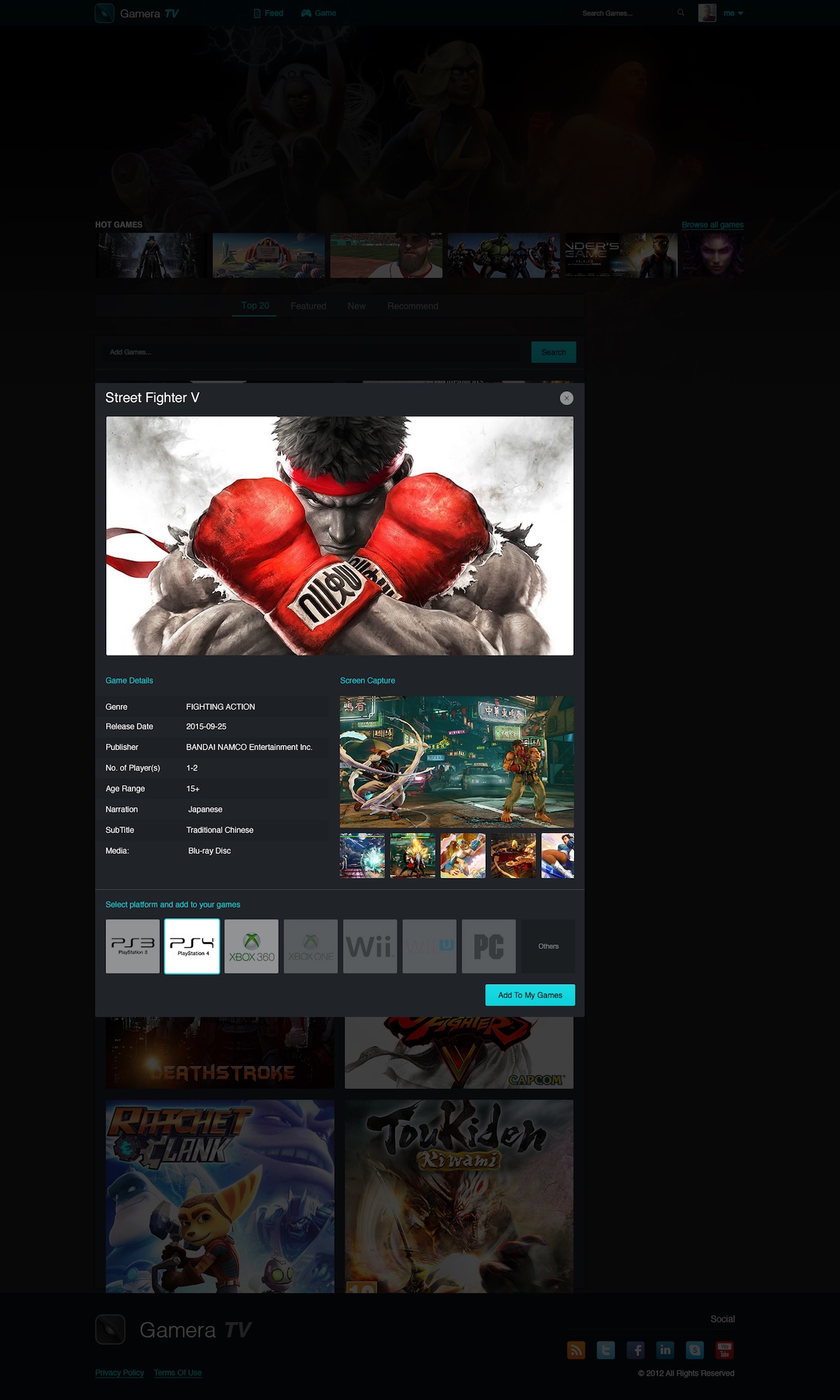The height and width of the screenshot is (1400, 840).
Task: Click the 'Blu-ray Disc' media value
Action: 209,851
